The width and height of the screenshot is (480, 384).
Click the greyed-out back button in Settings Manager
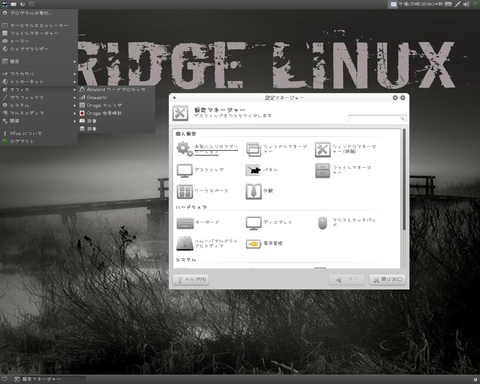[346, 280]
